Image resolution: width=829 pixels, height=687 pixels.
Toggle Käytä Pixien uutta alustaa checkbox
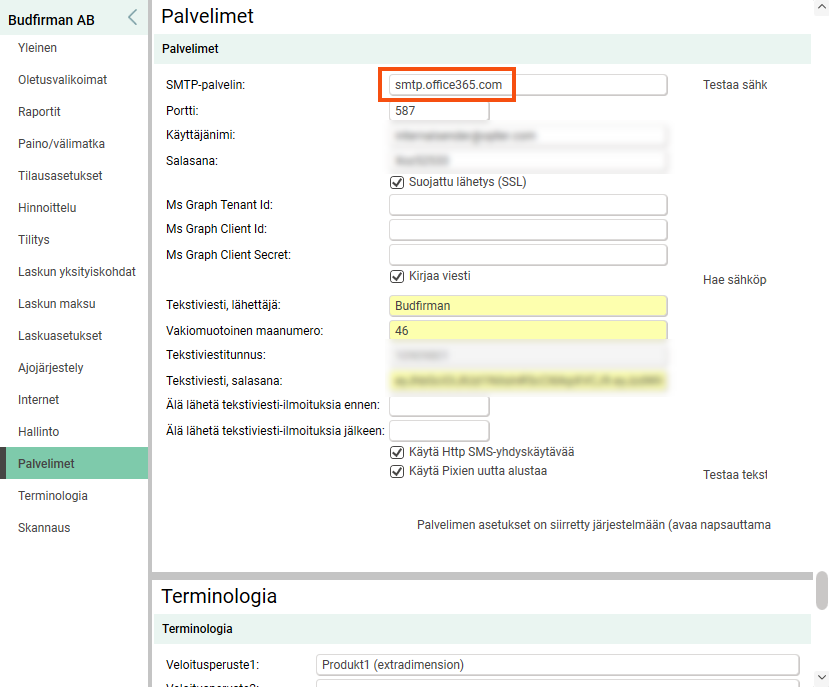click(x=397, y=471)
